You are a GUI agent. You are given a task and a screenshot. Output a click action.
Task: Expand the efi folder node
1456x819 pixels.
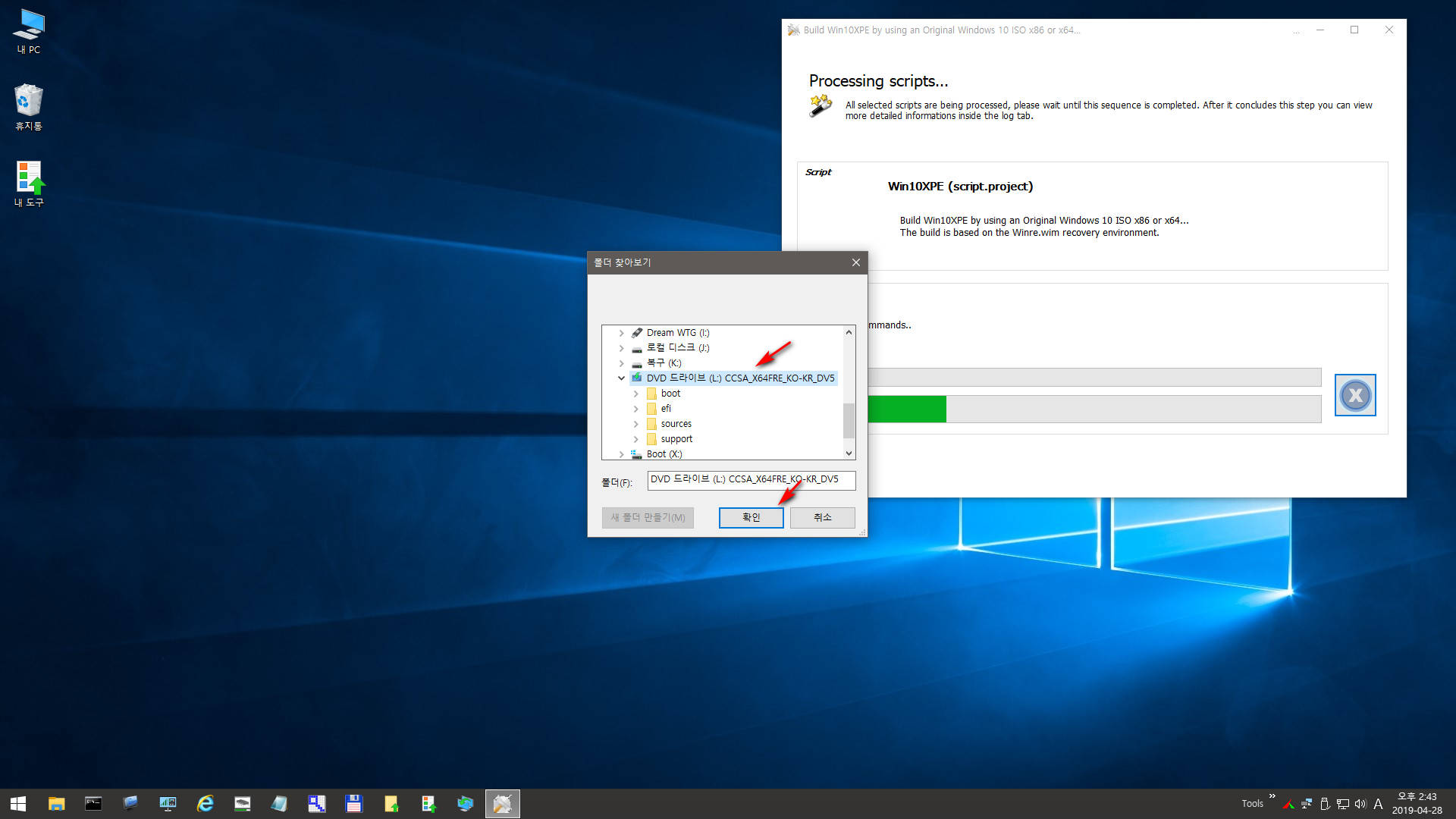(x=635, y=409)
